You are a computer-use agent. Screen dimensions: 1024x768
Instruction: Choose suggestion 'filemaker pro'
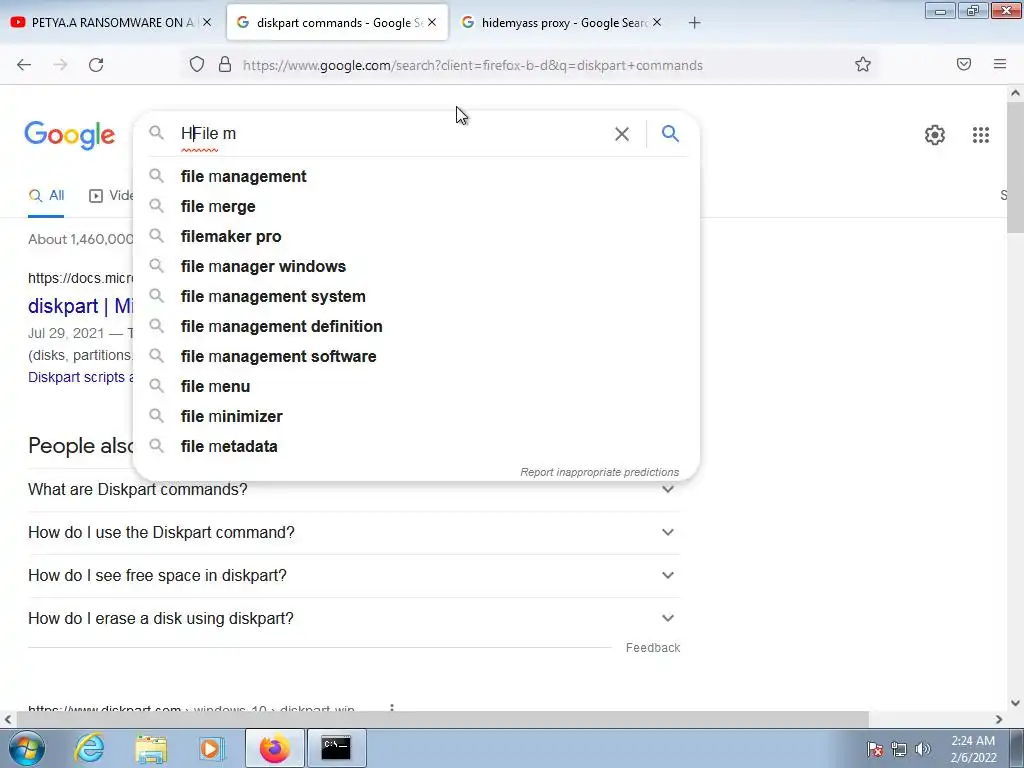point(416,236)
